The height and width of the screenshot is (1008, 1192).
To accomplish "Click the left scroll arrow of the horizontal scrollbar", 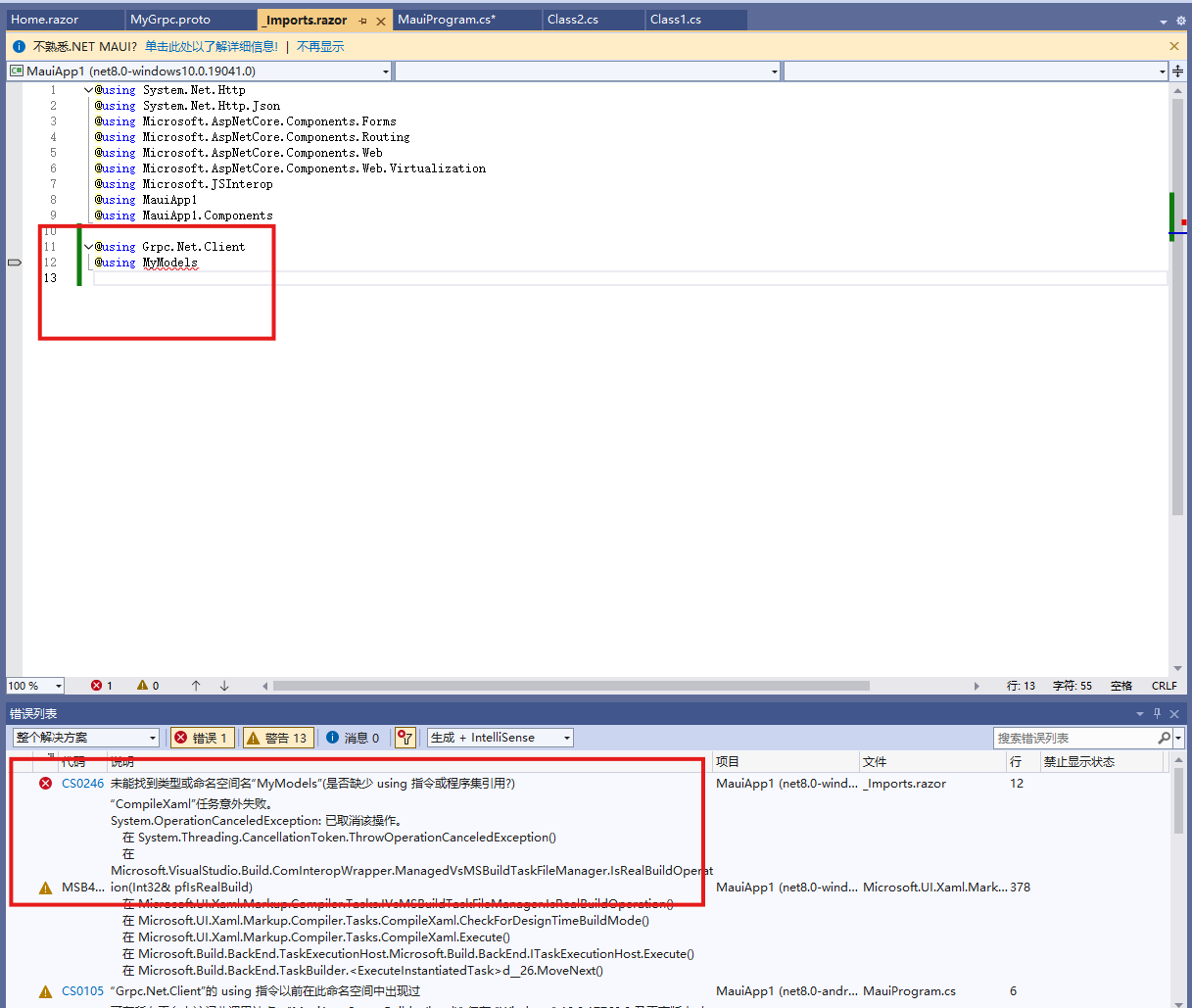I will point(264,686).
